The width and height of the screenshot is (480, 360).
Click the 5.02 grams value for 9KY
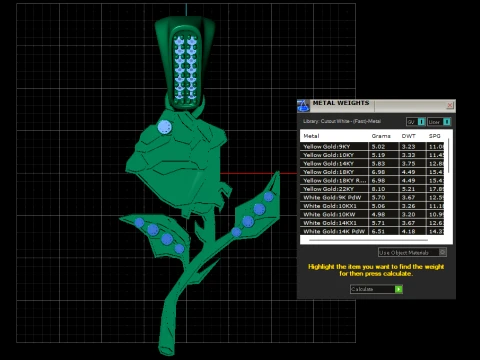pos(378,147)
